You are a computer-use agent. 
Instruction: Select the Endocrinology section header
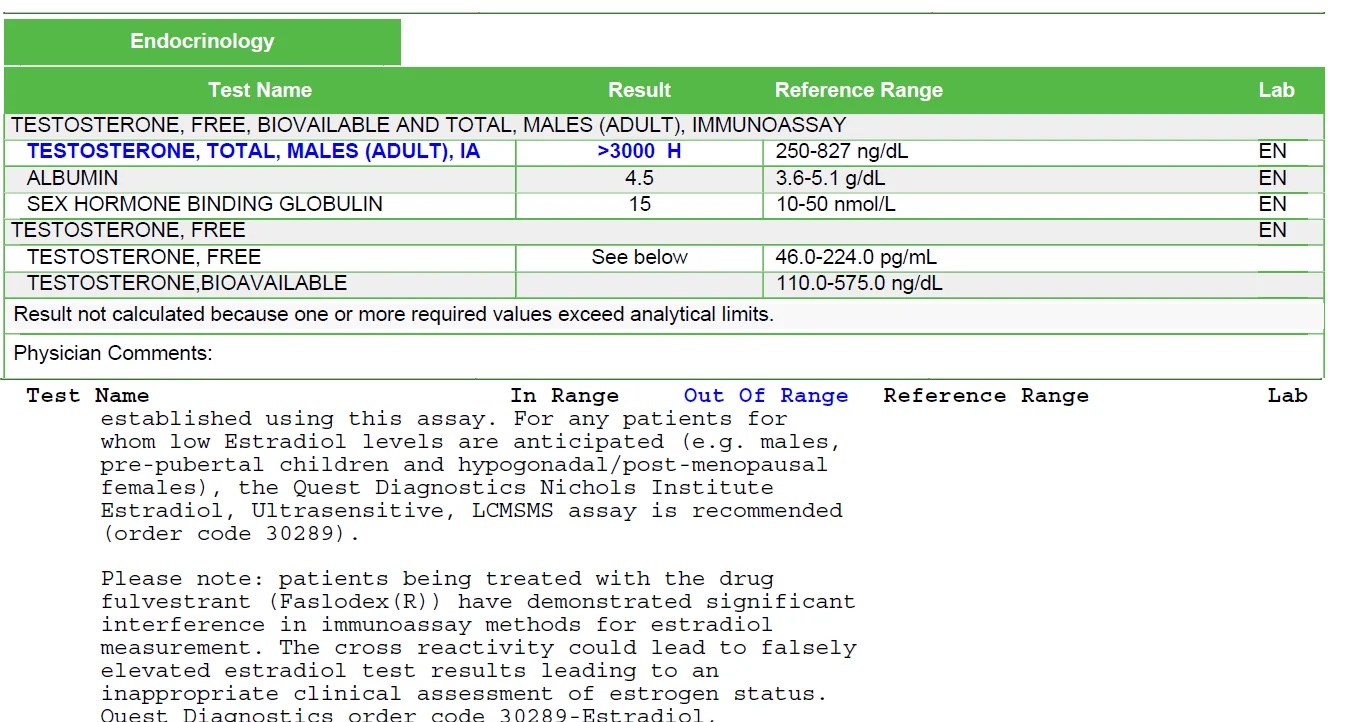[202, 42]
